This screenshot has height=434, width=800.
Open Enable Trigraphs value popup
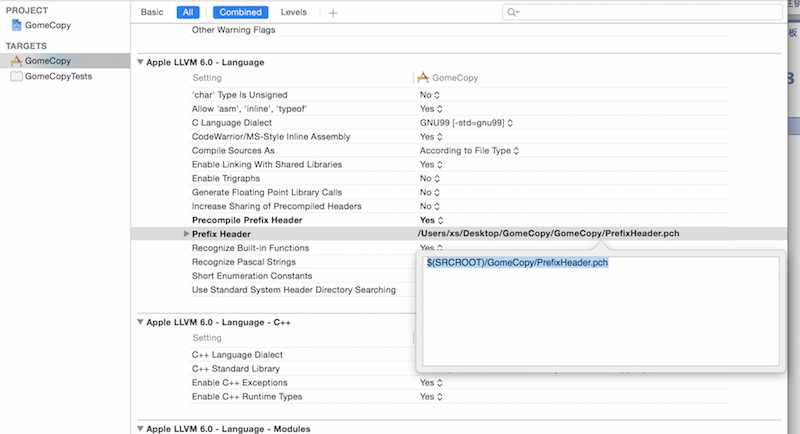tap(430, 178)
